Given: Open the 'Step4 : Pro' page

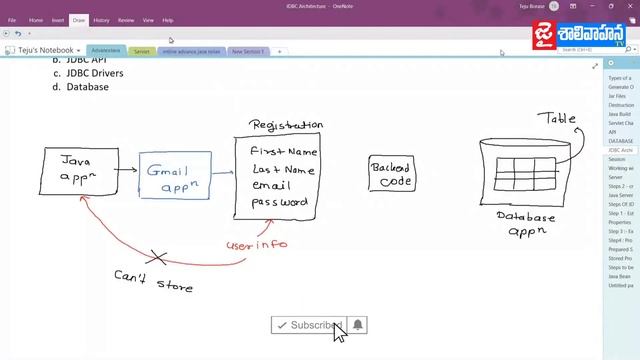Looking at the screenshot, I should click(x=620, y=240).
